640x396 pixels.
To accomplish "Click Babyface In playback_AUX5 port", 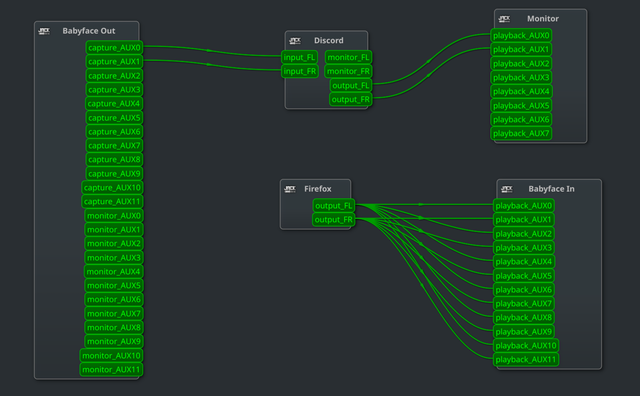I will point(524,276).
